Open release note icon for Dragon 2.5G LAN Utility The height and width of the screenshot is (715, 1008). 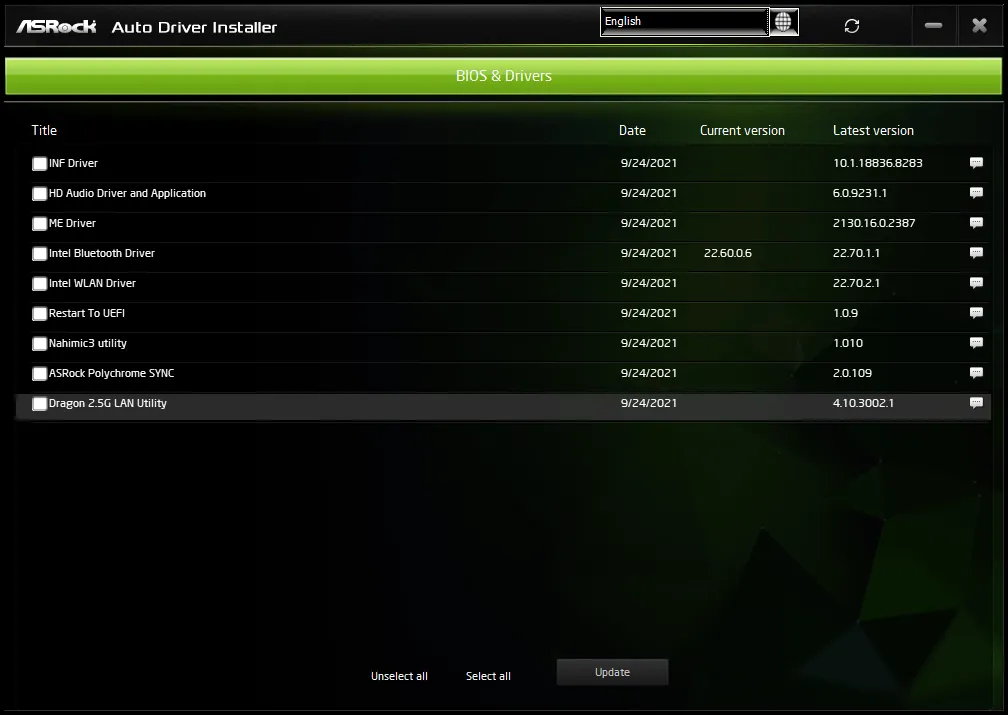click(x=976, y=403)
